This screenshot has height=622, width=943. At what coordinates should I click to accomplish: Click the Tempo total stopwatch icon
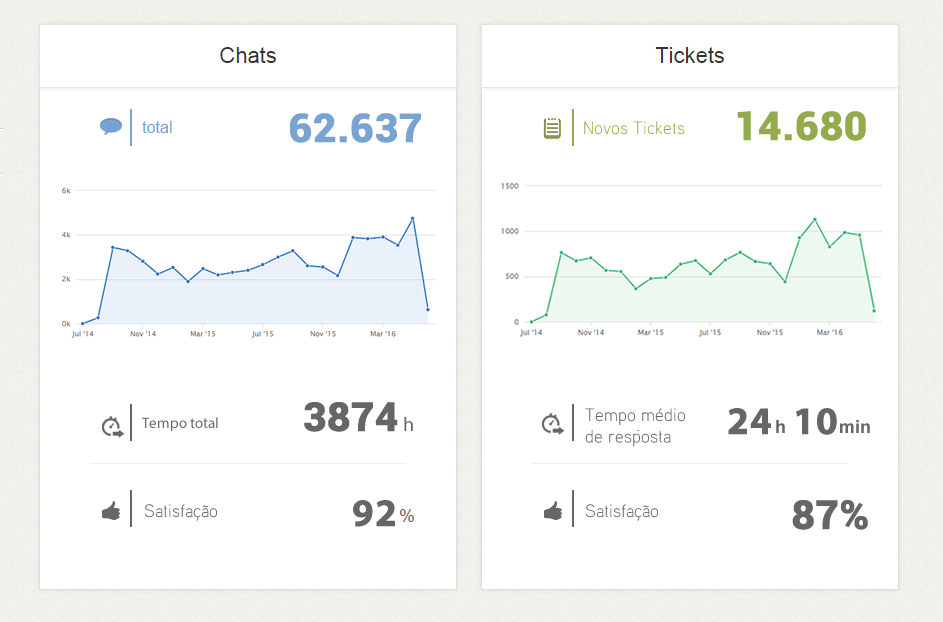click(x=110, y=426)
